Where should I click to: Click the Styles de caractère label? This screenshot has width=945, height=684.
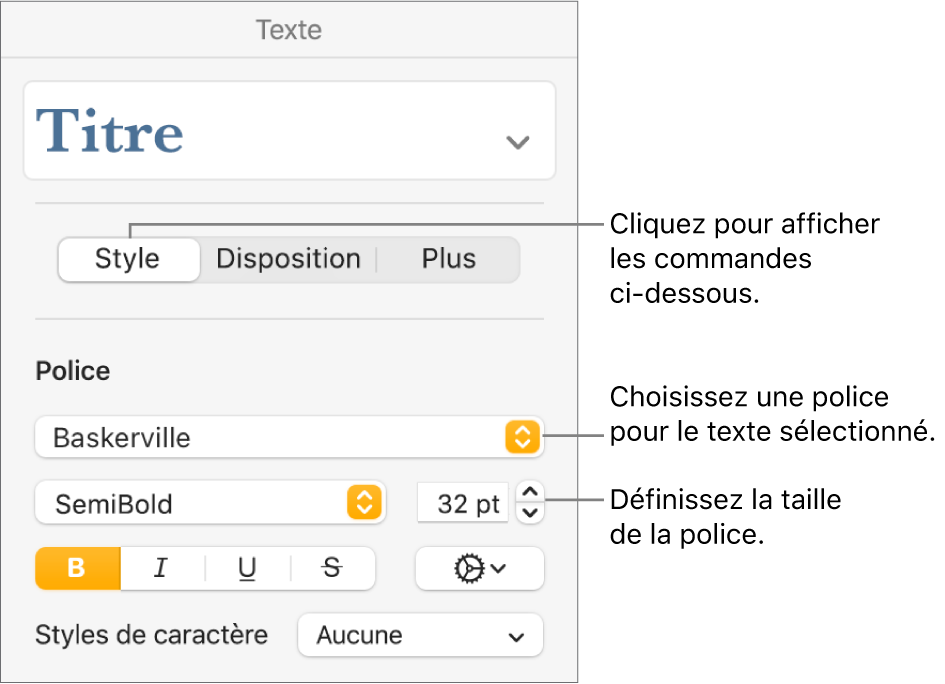[x=151, y=635]
